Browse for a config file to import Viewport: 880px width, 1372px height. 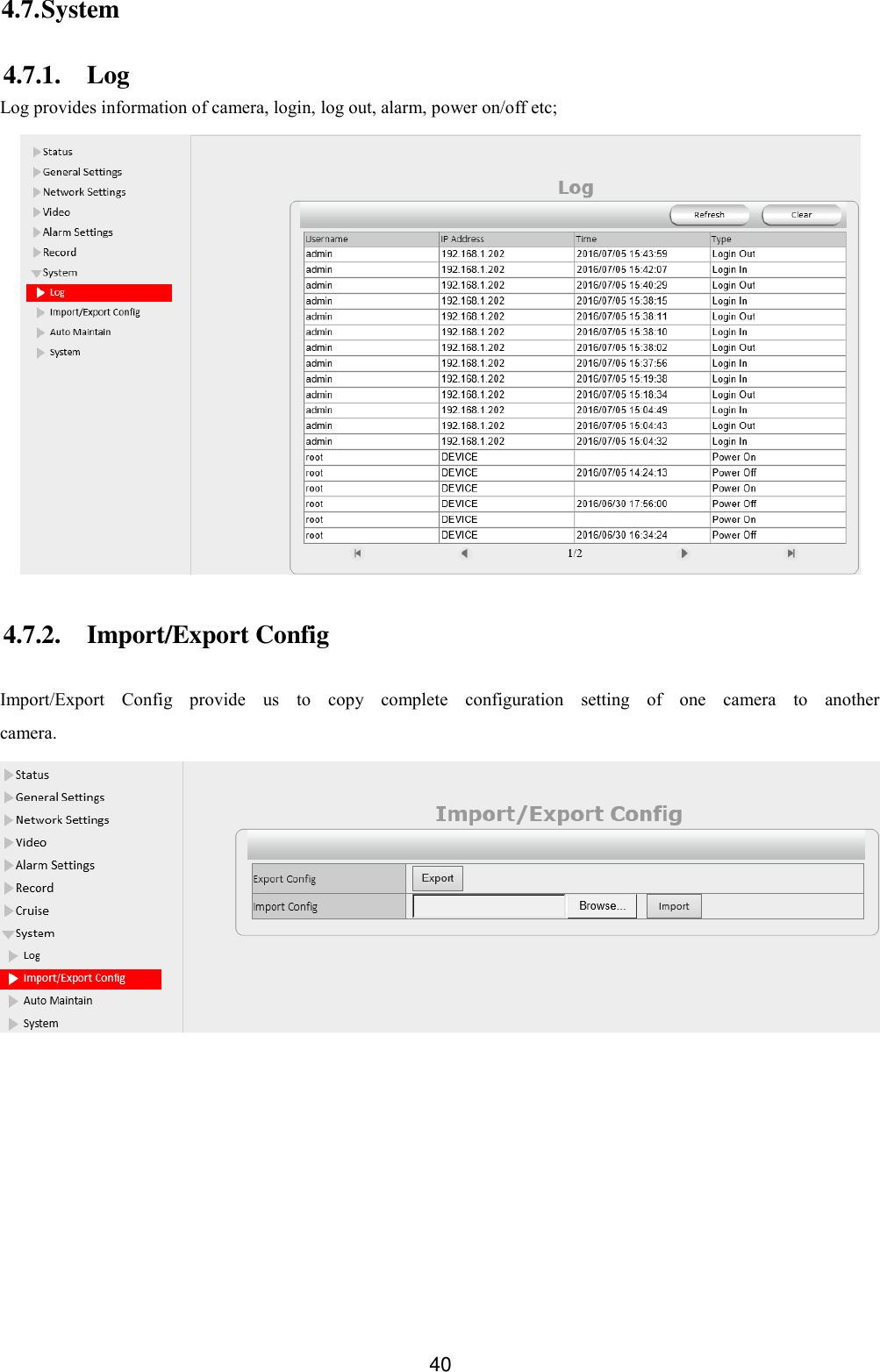pyautogui.click(x=602, y=905)
